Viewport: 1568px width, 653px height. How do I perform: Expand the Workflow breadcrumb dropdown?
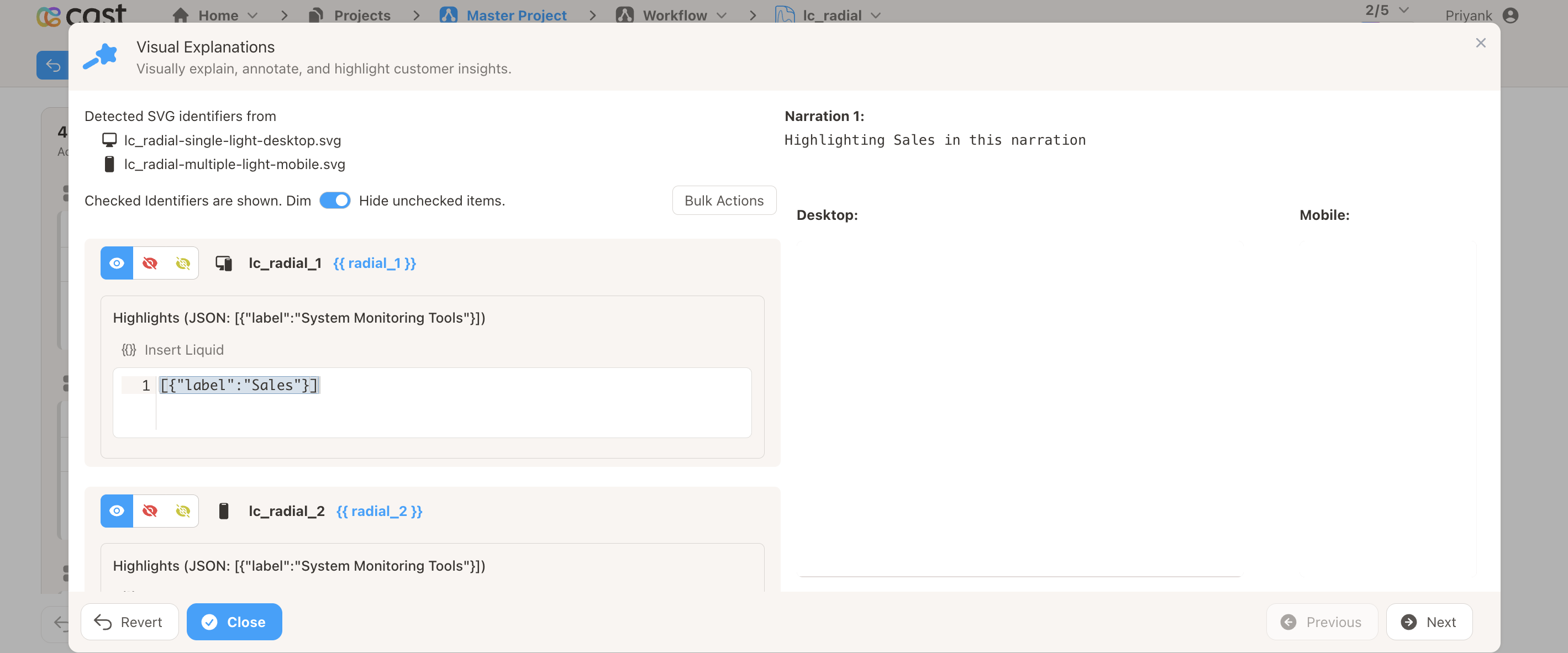tap(722, 15)
